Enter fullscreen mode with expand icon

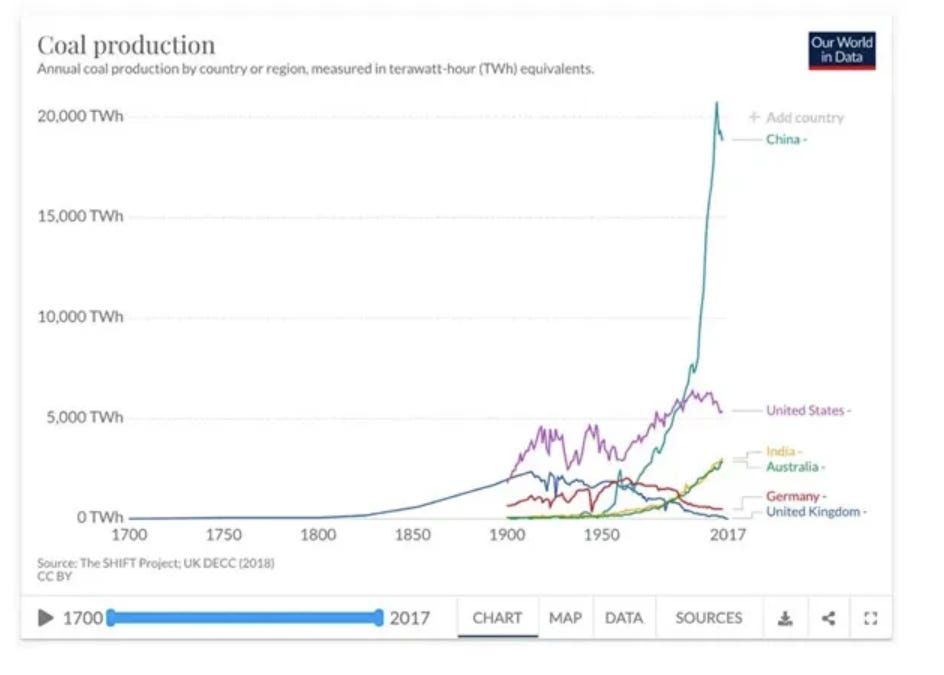point(871,618)
